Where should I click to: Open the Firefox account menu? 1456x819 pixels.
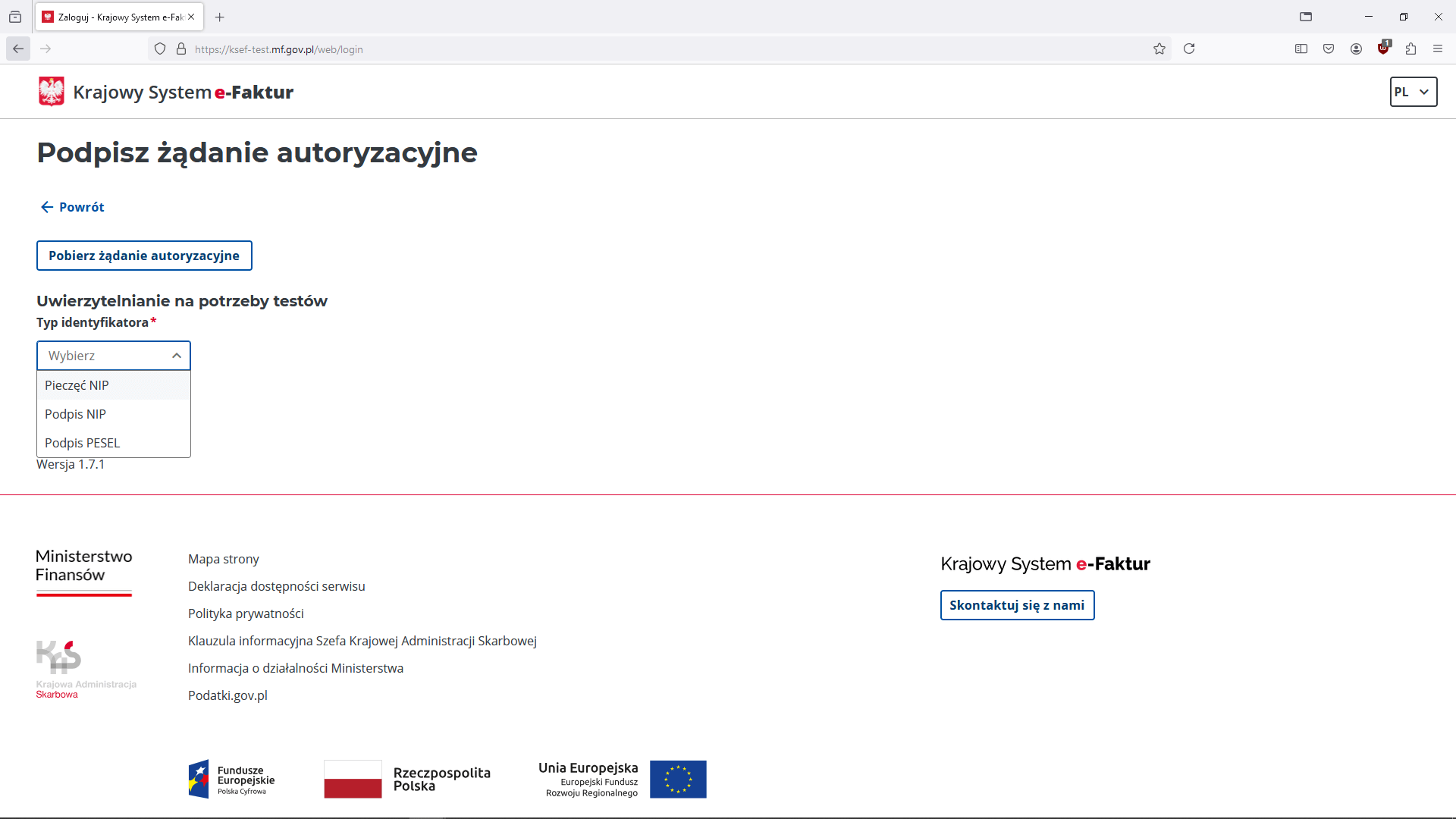tap(1356, 49)
